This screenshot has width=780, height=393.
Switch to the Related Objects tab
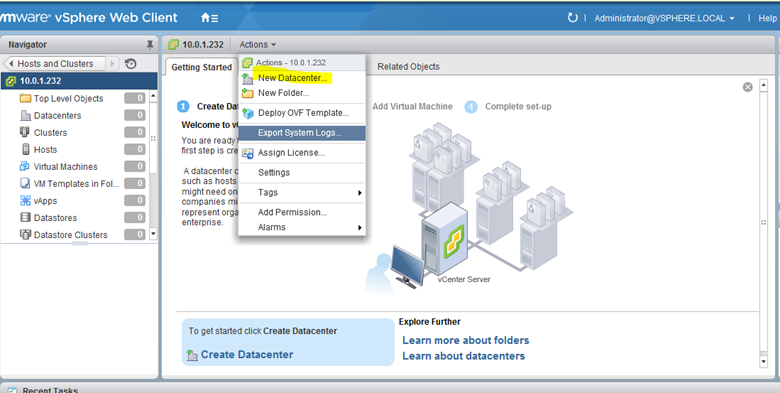pos(408,66)
